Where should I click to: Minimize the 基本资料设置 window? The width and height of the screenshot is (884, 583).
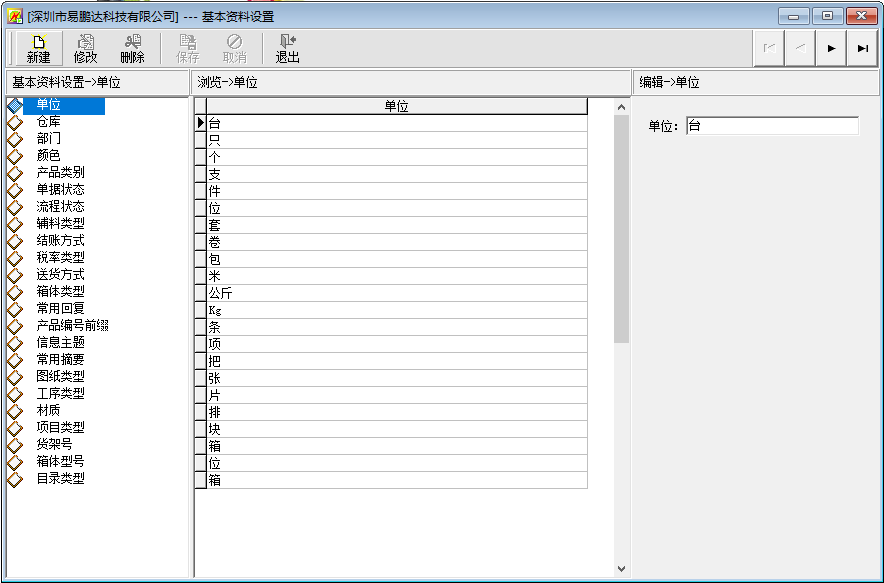[794, 16]
